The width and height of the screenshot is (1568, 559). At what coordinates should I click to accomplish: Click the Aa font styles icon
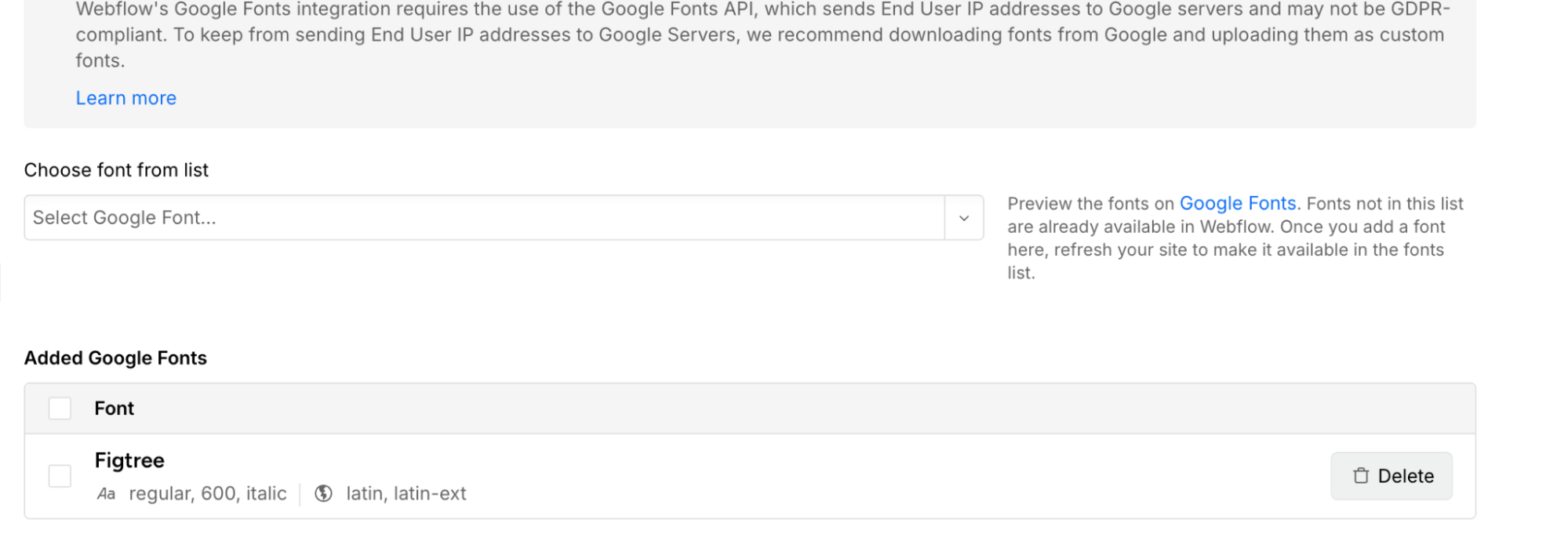pos(106,494)
